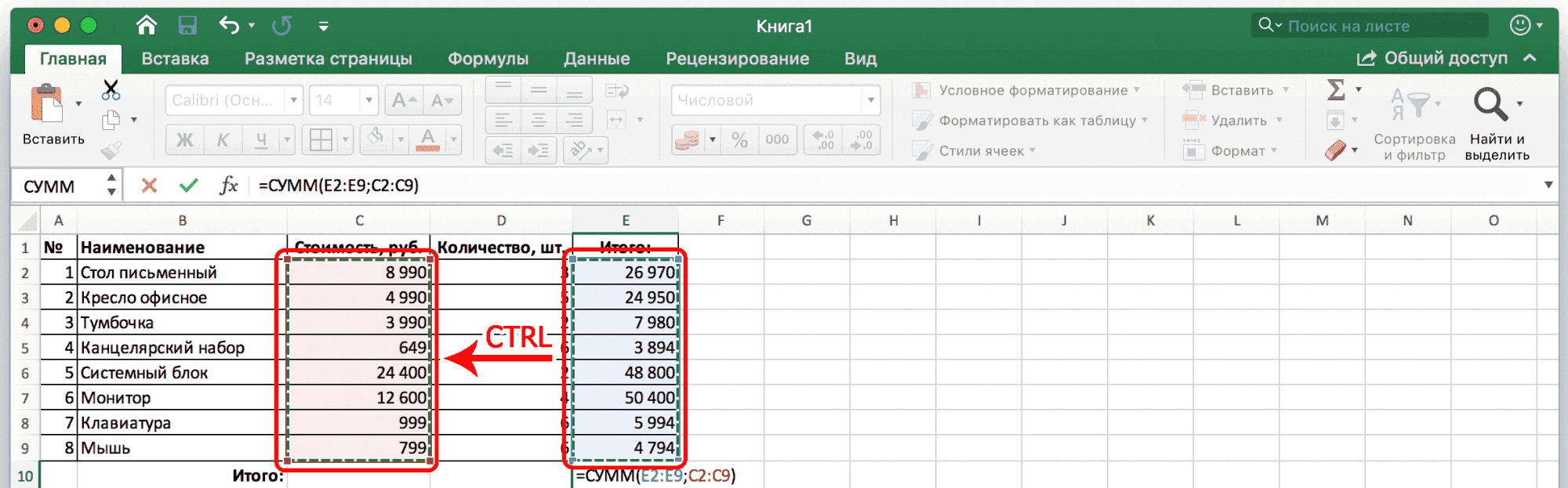Apply the red font color A
1568x488 pixels.
(428, 139)
